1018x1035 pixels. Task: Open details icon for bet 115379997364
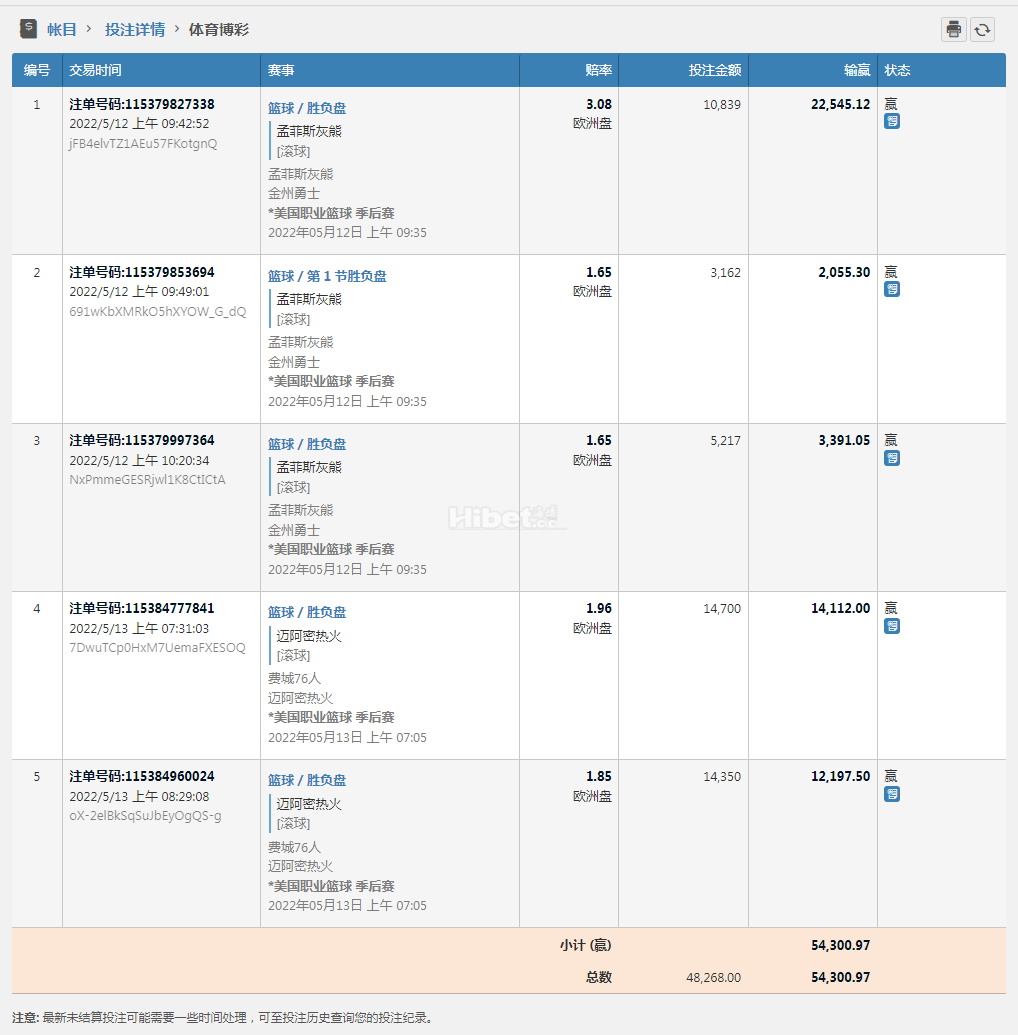click(892, 458)
